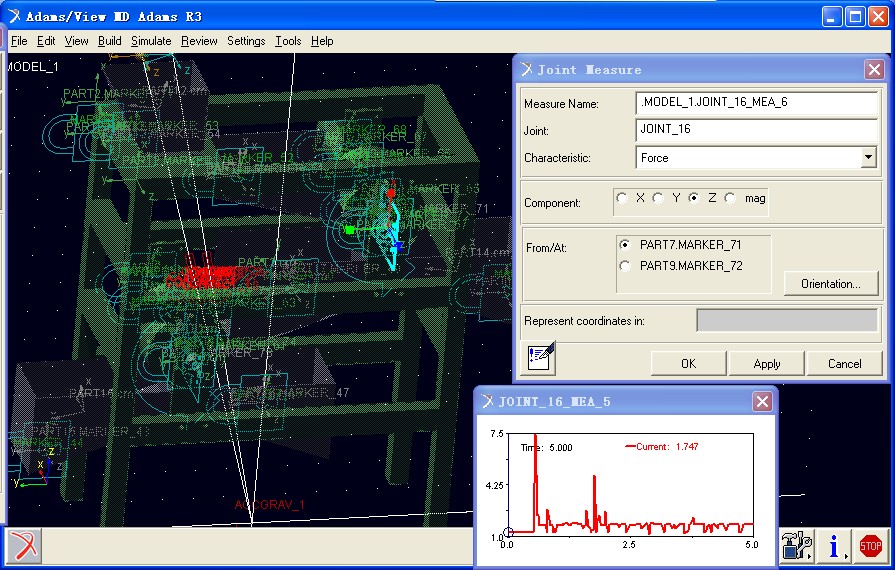895x570 pixels.
Task: Choose PART7.MARKER_71 as From/At
Action: pyautogui.click(x=625, y=245)
